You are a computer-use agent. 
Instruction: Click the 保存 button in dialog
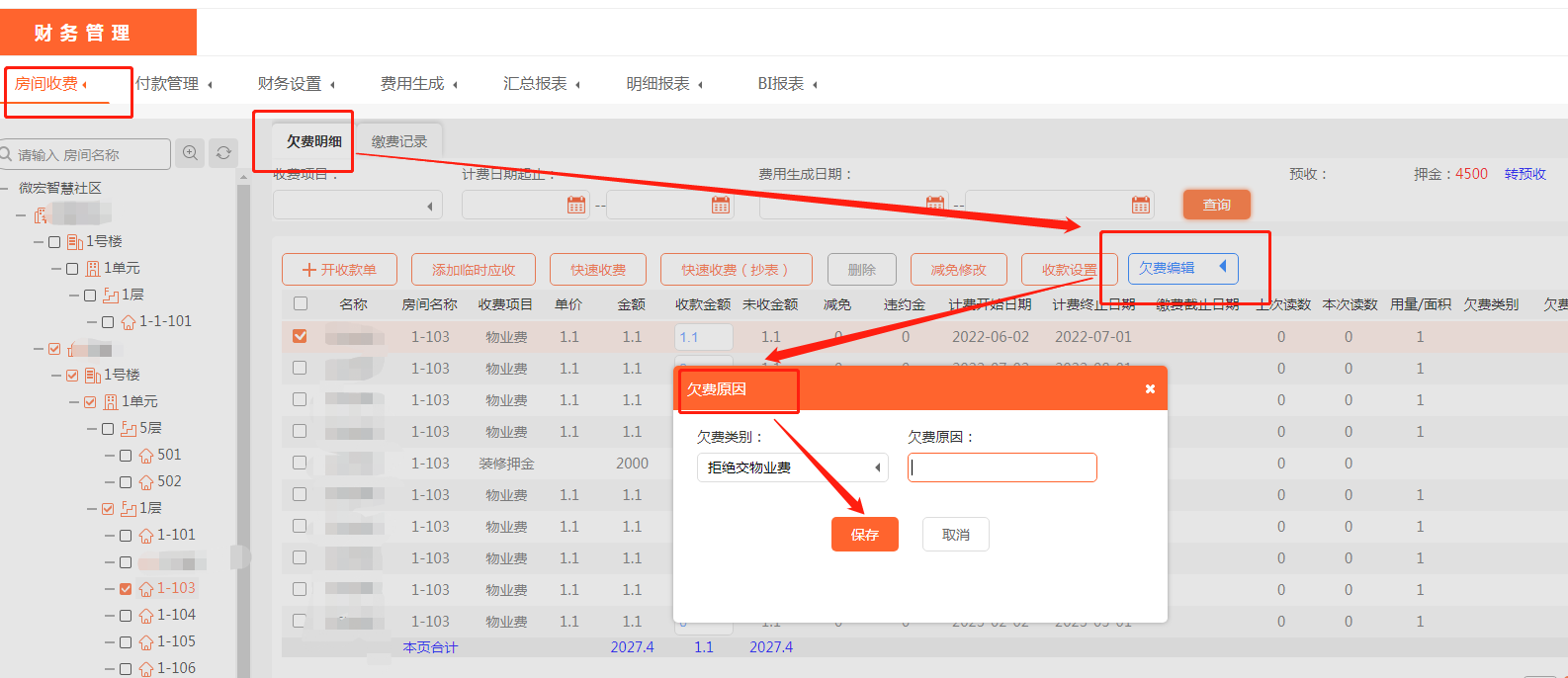coord(864,535)
